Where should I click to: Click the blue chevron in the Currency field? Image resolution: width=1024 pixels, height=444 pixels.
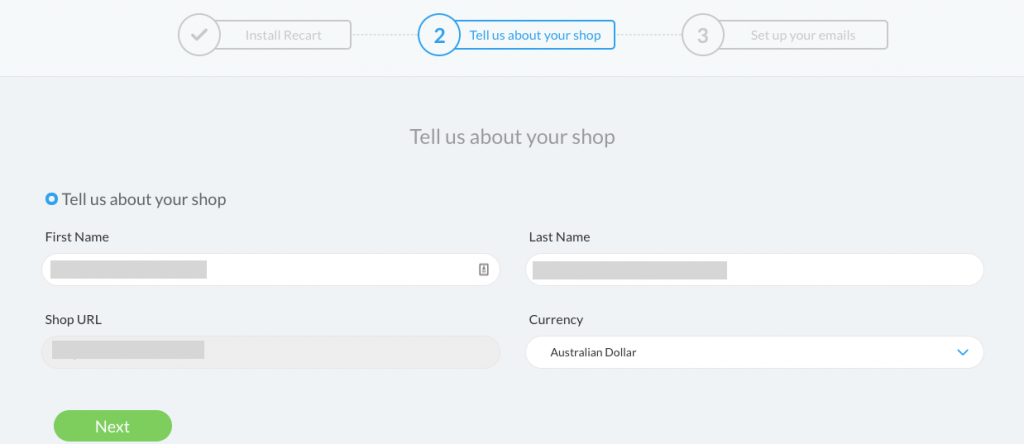(962, 353)
